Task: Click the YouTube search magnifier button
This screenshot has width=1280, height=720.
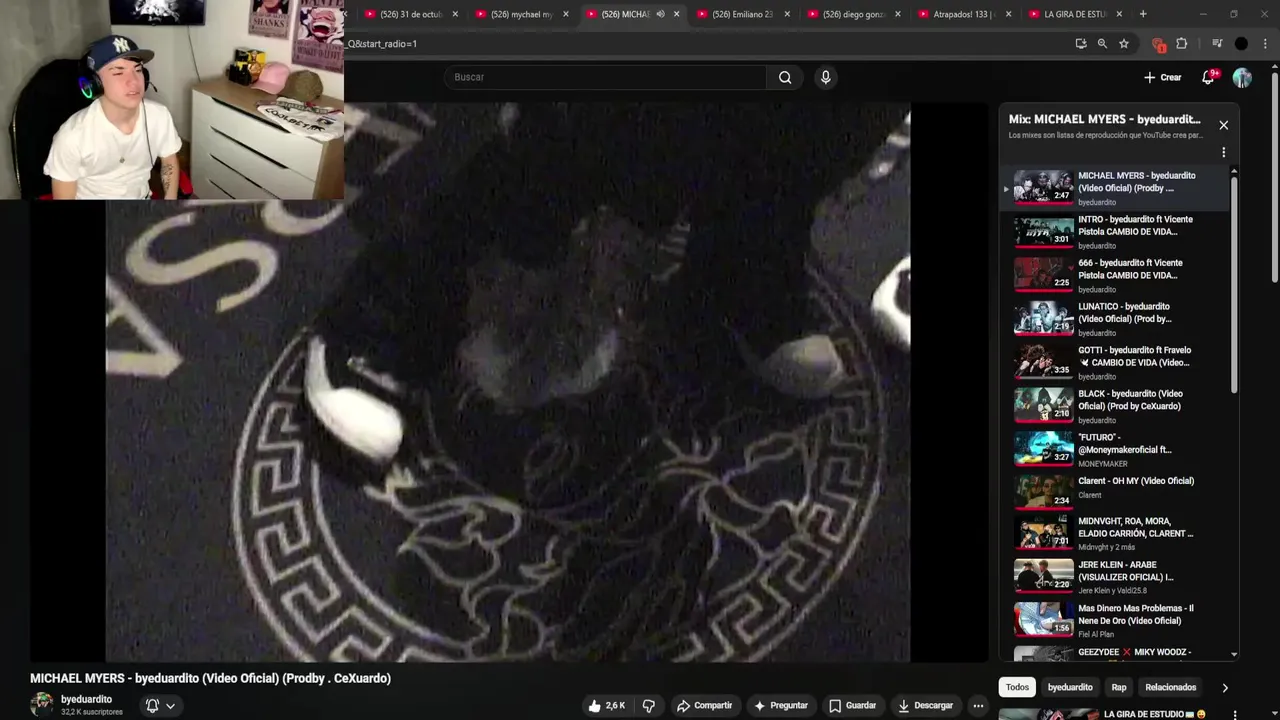Action: (785, 77)
